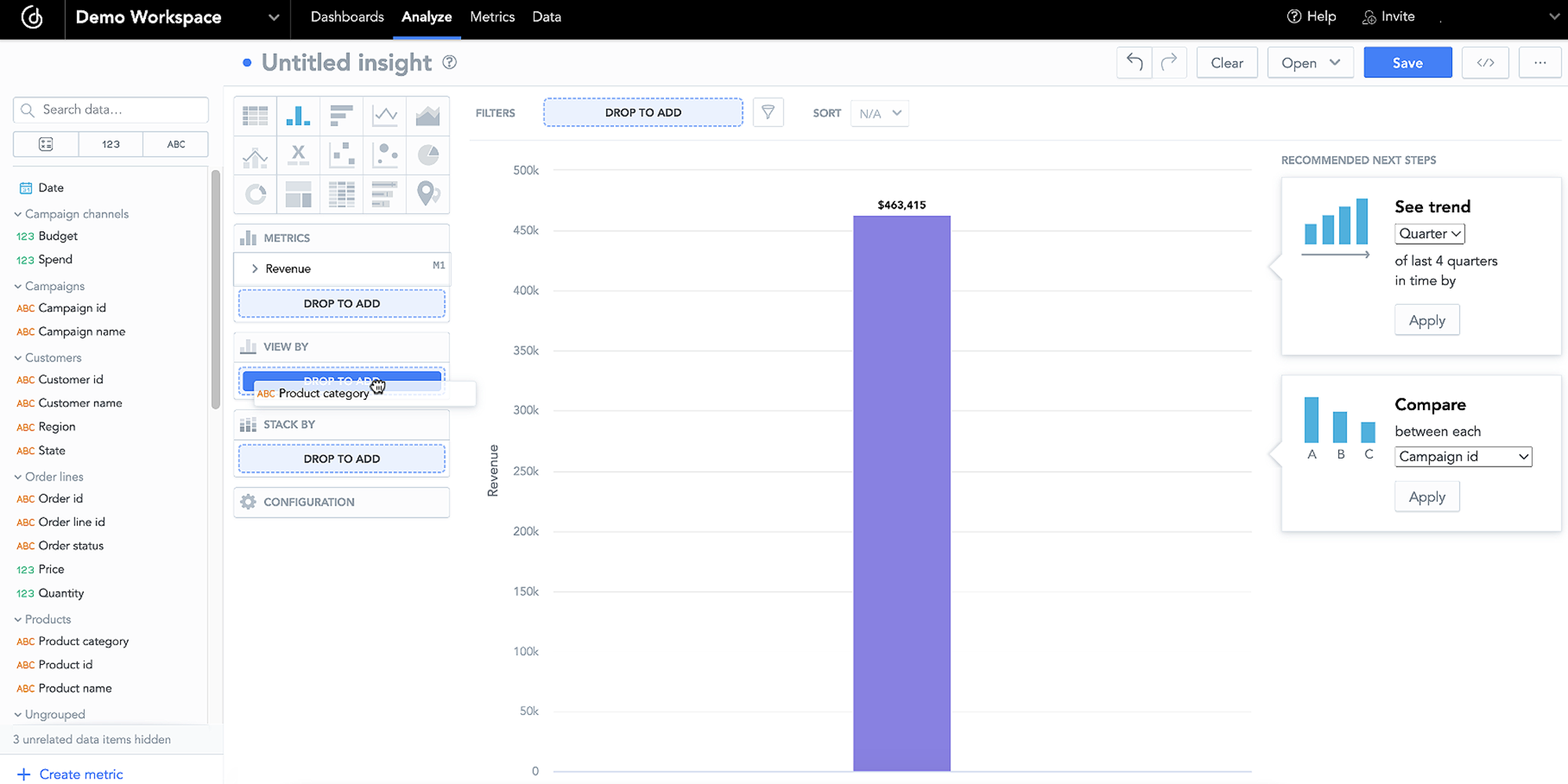This screenshot has height=784, width=1568.
Task: Open the Campaign id dropdown under Compare
Action: click(x=1462, y=456)
